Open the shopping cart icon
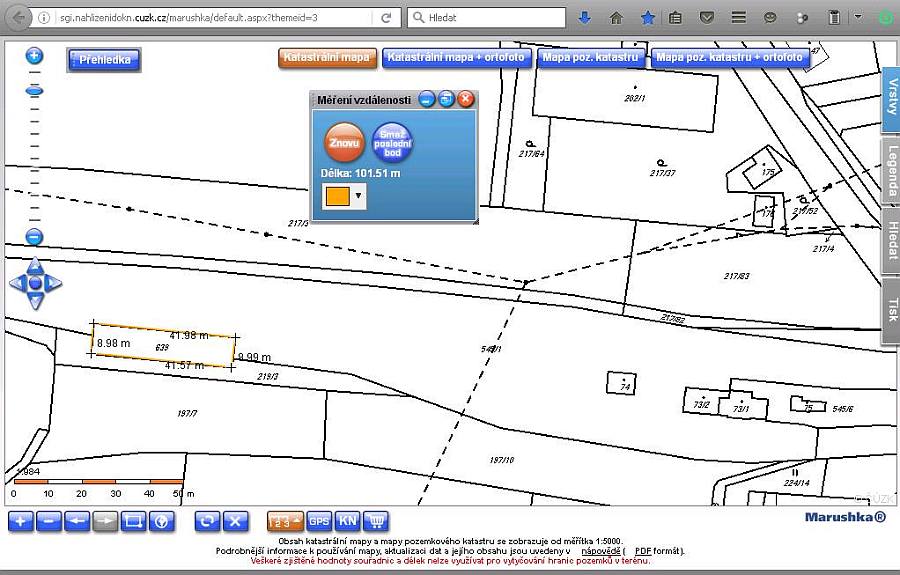 [377, 521]
